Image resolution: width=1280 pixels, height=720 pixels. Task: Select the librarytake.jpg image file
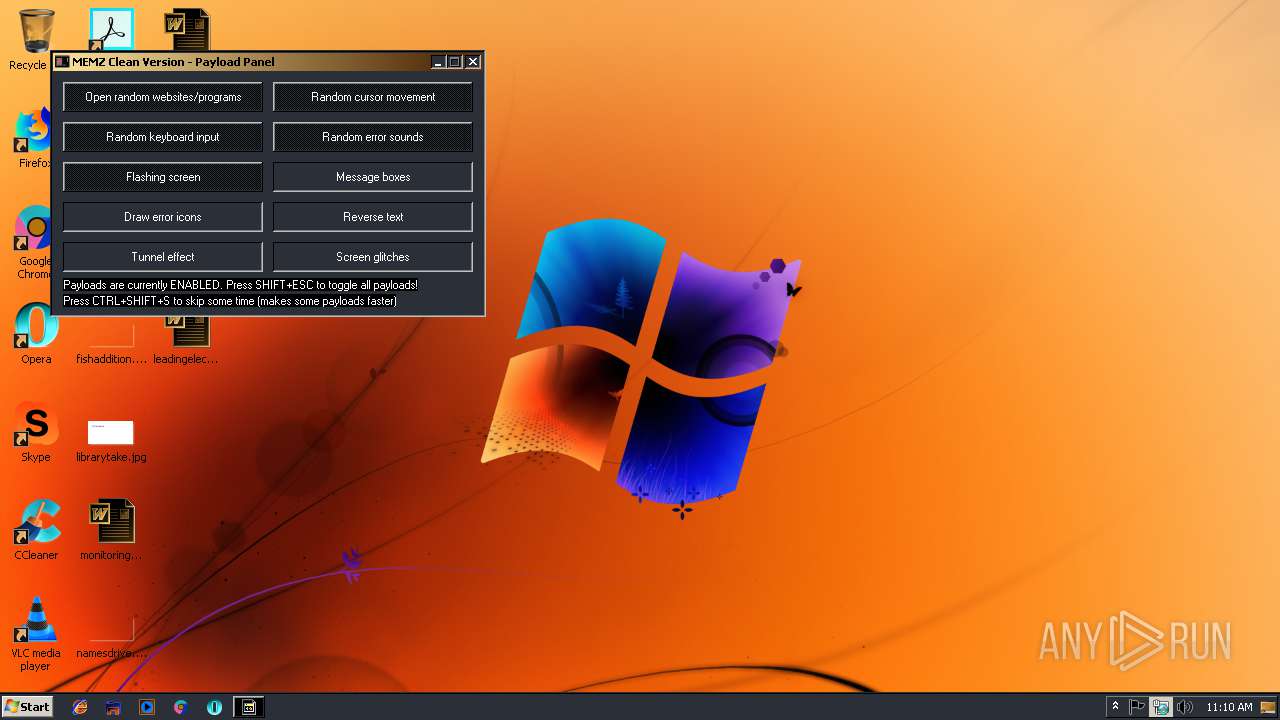(x=111, y=440)
